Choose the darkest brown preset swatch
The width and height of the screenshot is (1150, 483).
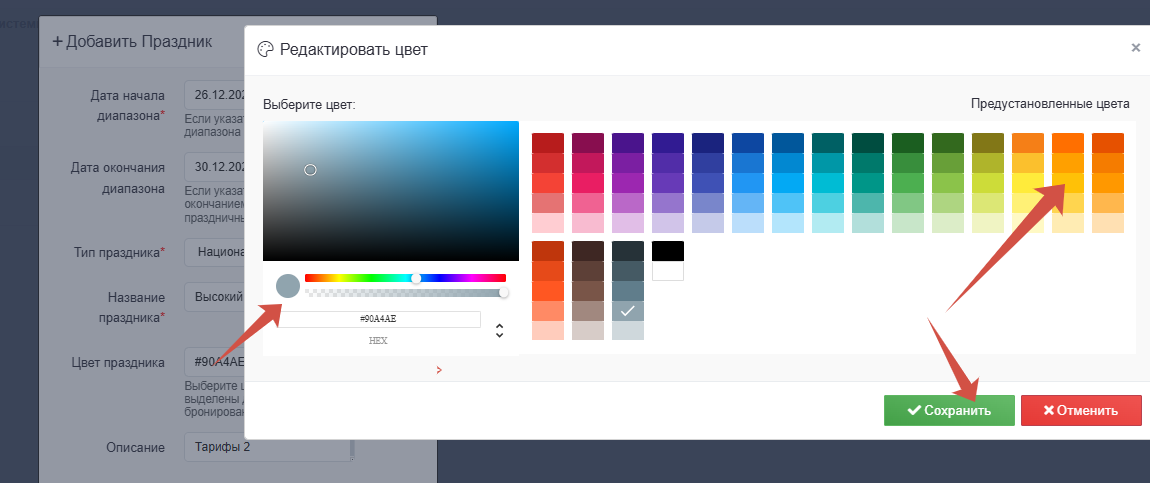(587, 251)
